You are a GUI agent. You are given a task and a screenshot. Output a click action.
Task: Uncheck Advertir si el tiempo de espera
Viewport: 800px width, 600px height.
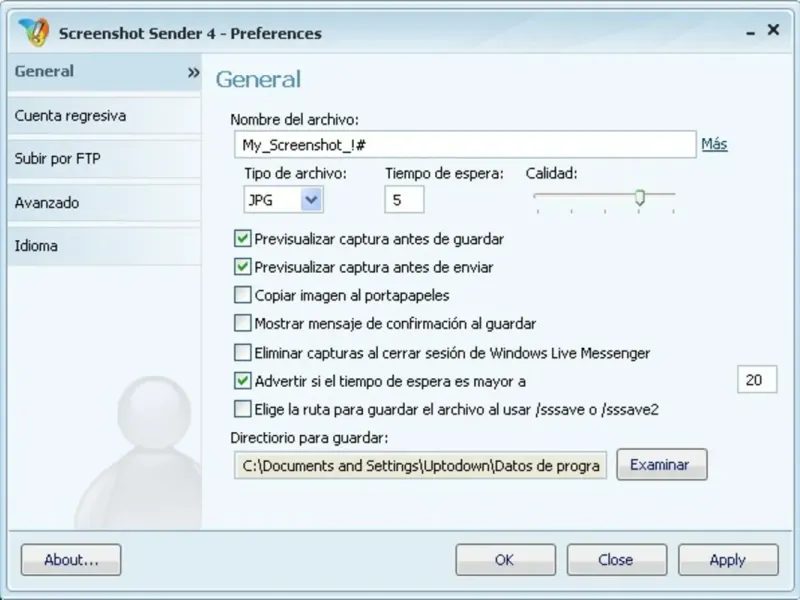242,380
